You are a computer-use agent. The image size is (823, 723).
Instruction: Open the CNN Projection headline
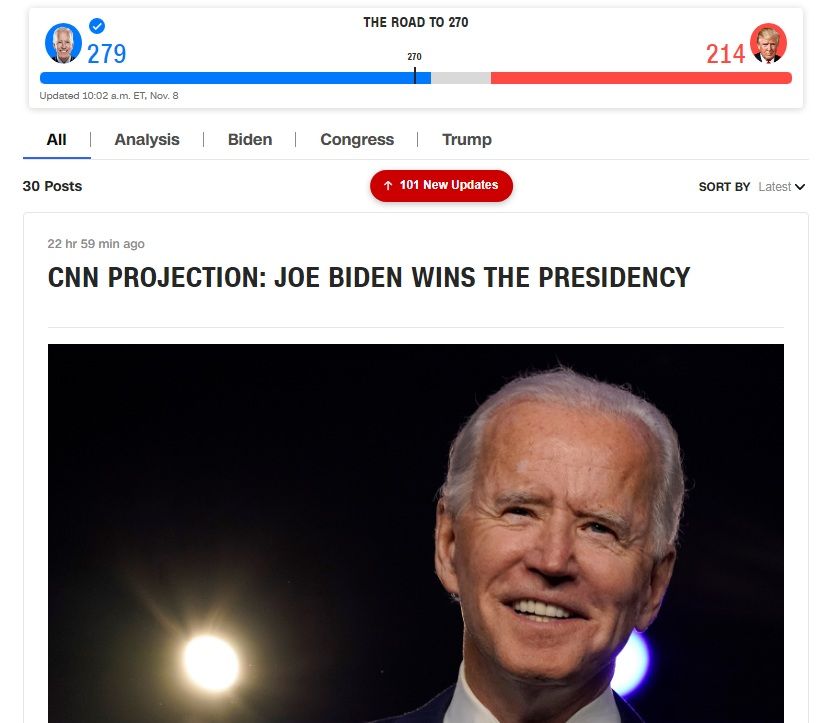point(368,277)
